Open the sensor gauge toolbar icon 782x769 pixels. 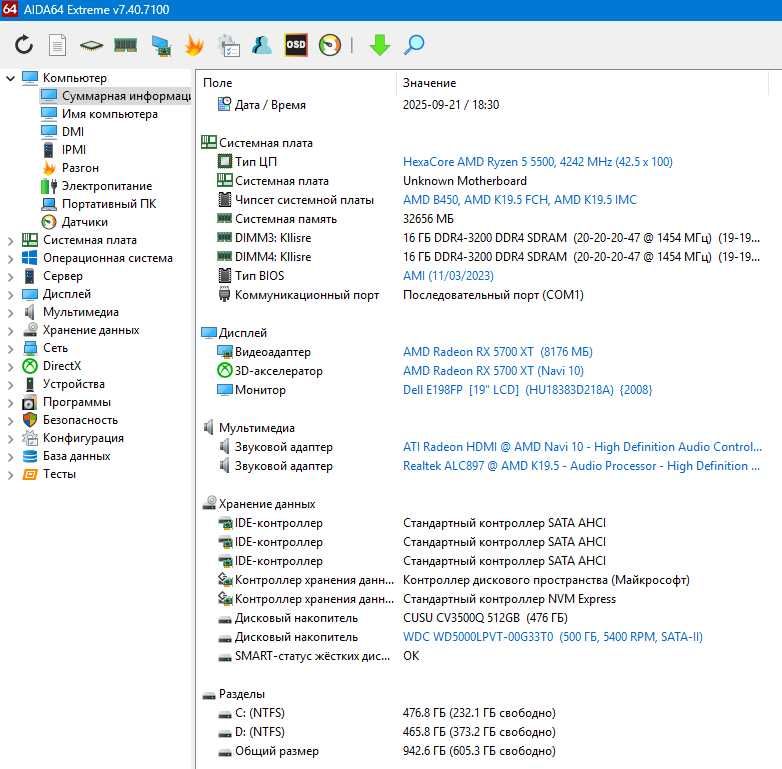330,45
